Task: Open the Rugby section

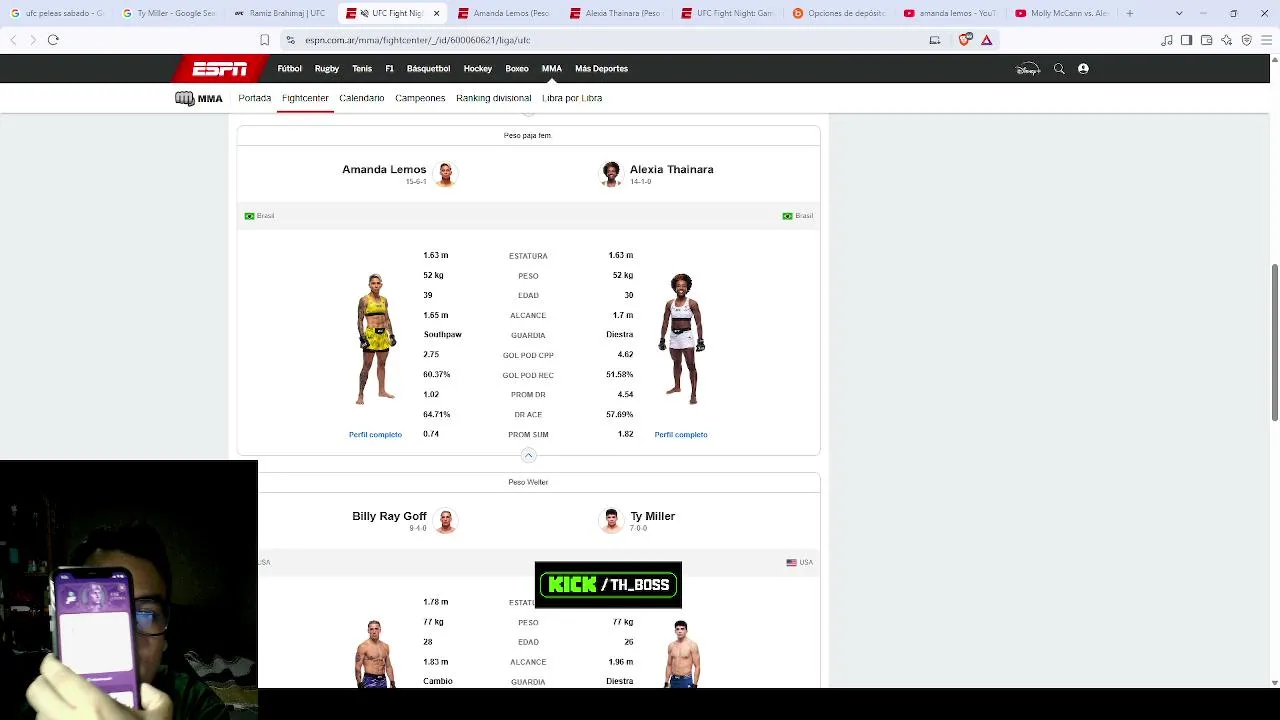Action: click(327, 69)
